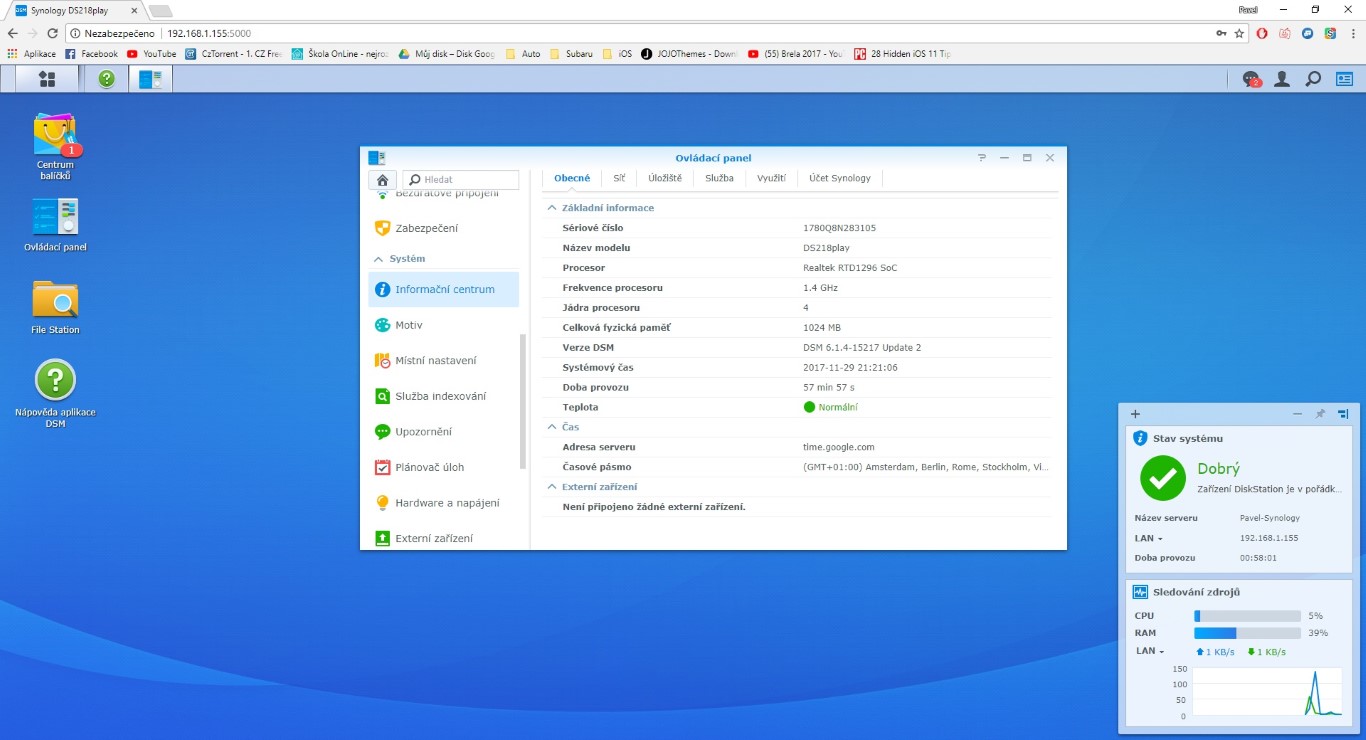Screen dimensions: 1366x740
Task: Open Nápověda aplikace DSM desktop icon
Action: (55, 381)
